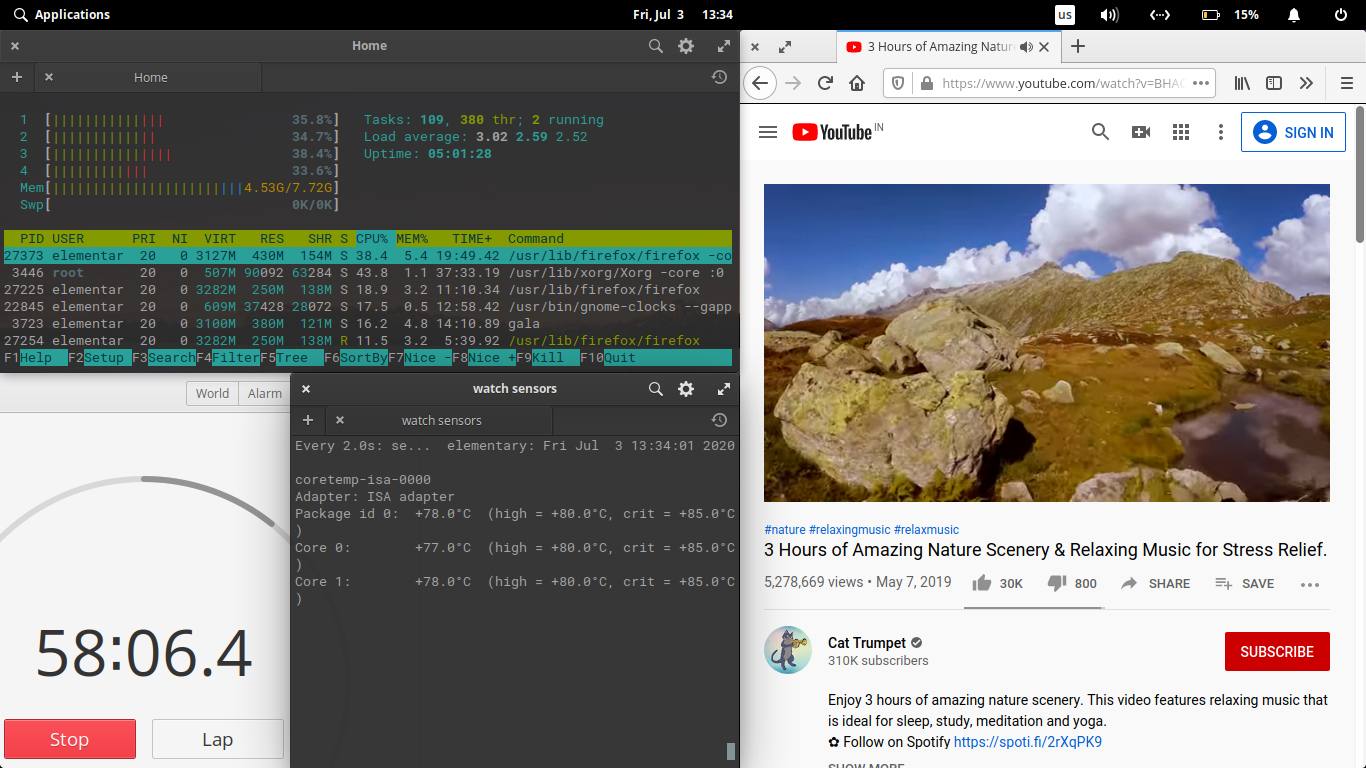The width and height of the screenshot is (1366, 768).
Task: Open YouTube create video icon
Action: tap(1141, 132)
